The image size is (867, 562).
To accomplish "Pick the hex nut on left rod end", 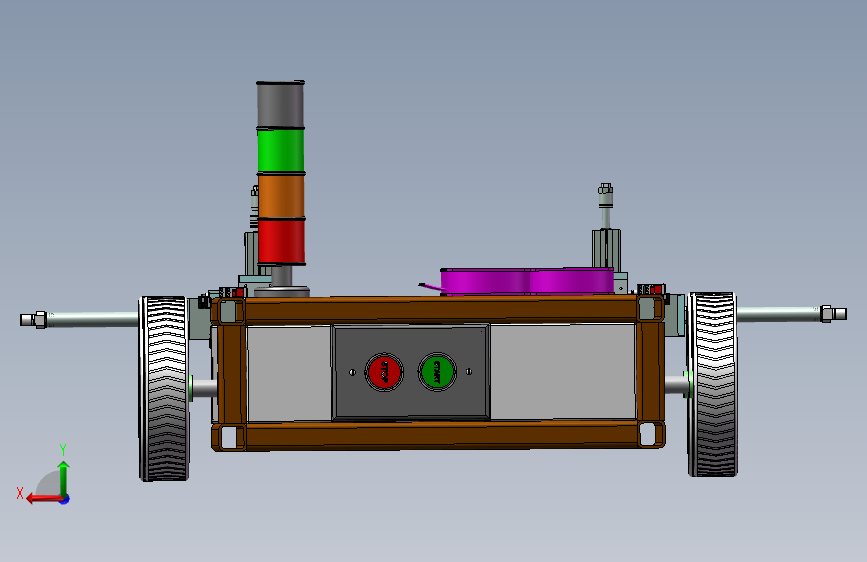I will click(x=40, y=320).
